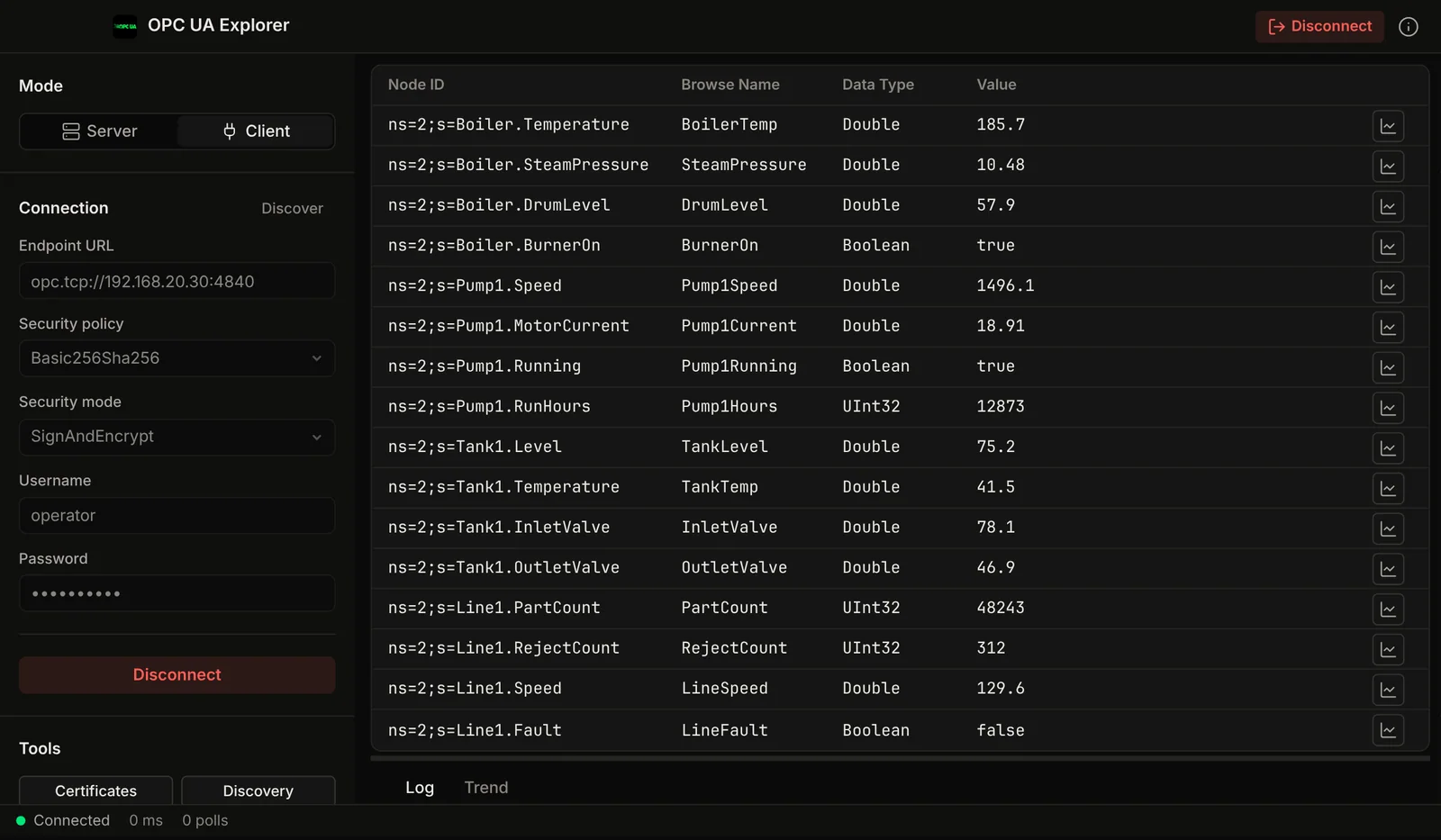Image resolution: width=1441 pixels, height=840 pixels.
Task: Open the Discovery tool
Action: [258, 790]
